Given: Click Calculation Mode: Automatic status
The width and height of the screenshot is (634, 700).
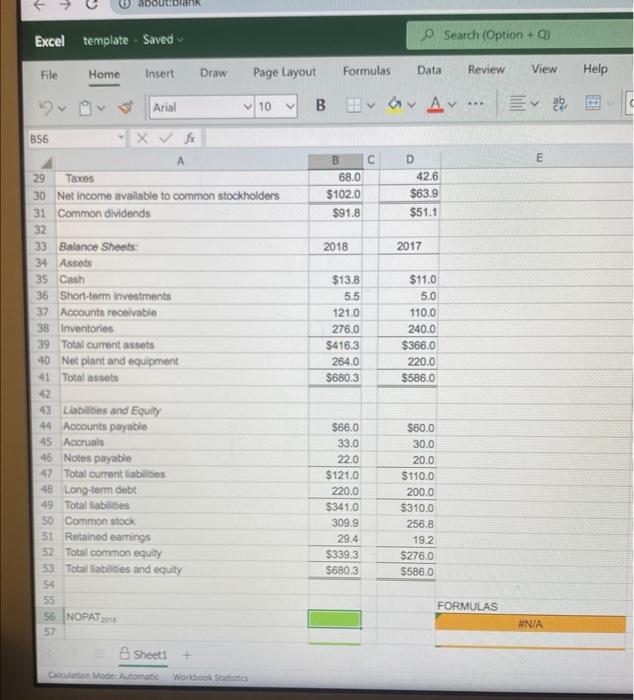Looking at the screenshot, I should point(104,676).
